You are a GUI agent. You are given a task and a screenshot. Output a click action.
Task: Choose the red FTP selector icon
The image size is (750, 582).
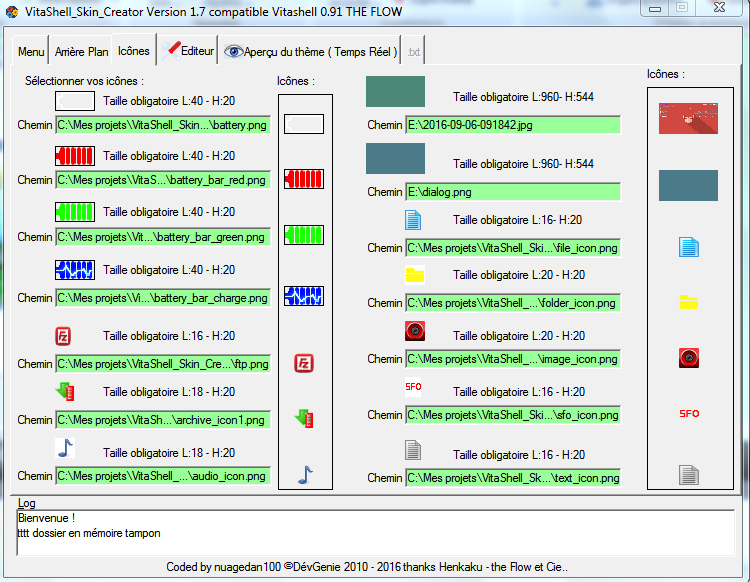point(63,336)
